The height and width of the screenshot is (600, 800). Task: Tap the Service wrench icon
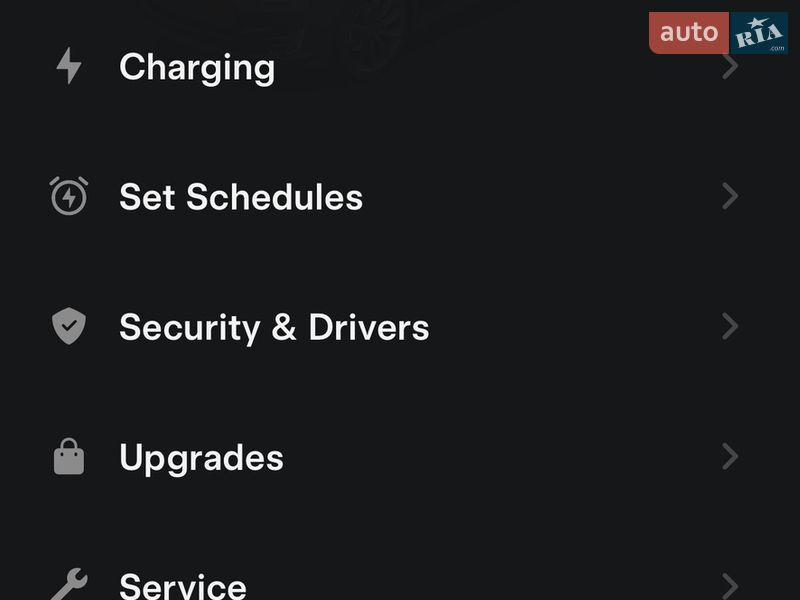coord(69,584)
